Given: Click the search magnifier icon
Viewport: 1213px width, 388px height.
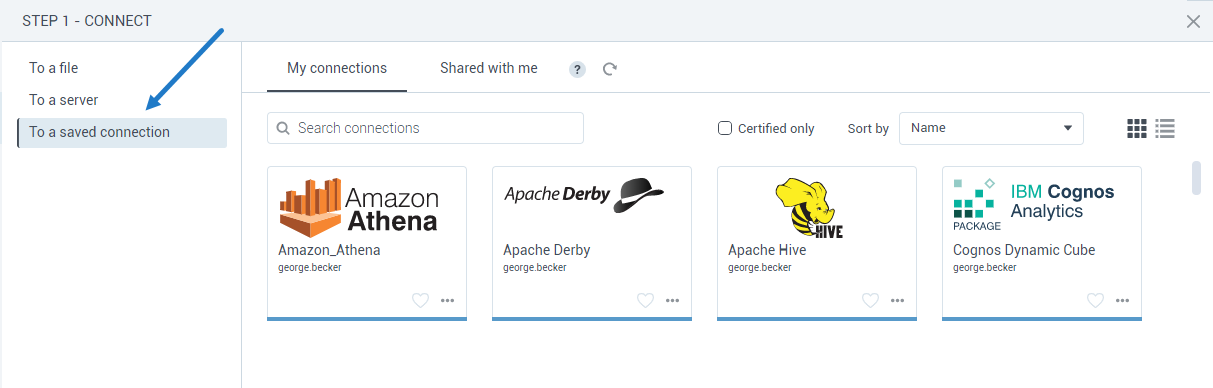Looking at the screenshot, I should click(x=283, y=128).
